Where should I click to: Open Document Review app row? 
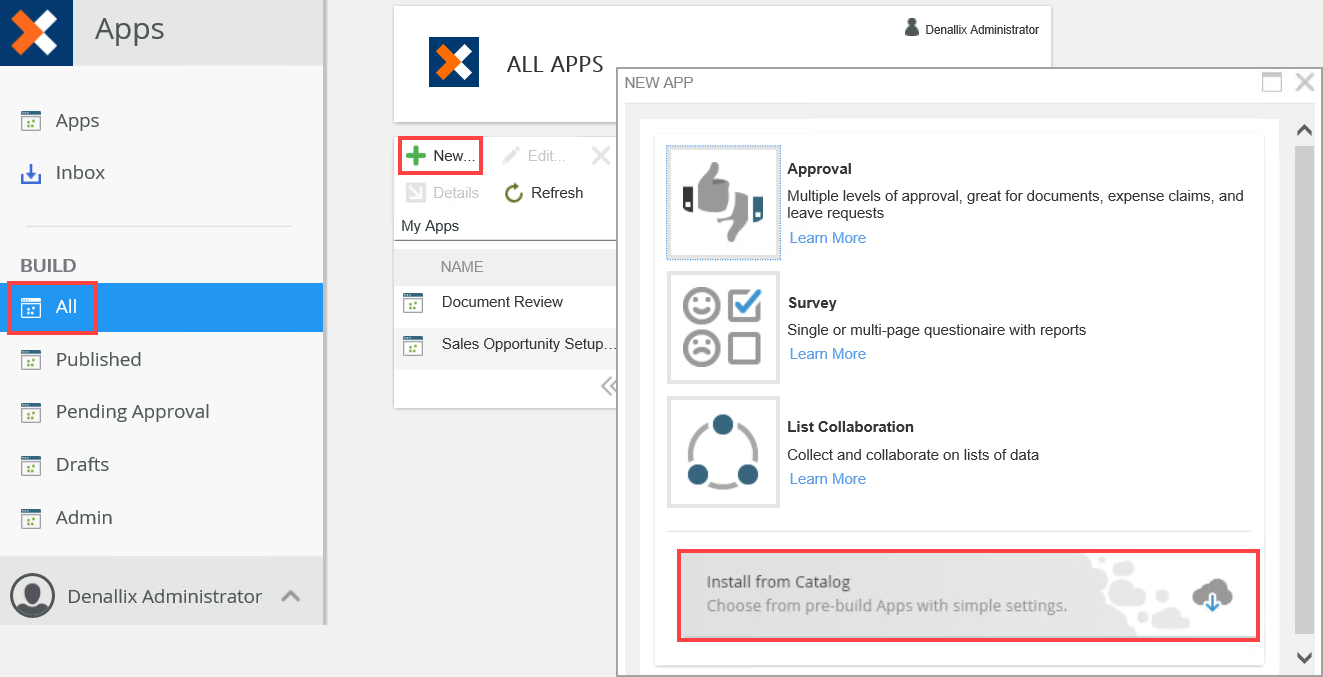click(502, 302)
